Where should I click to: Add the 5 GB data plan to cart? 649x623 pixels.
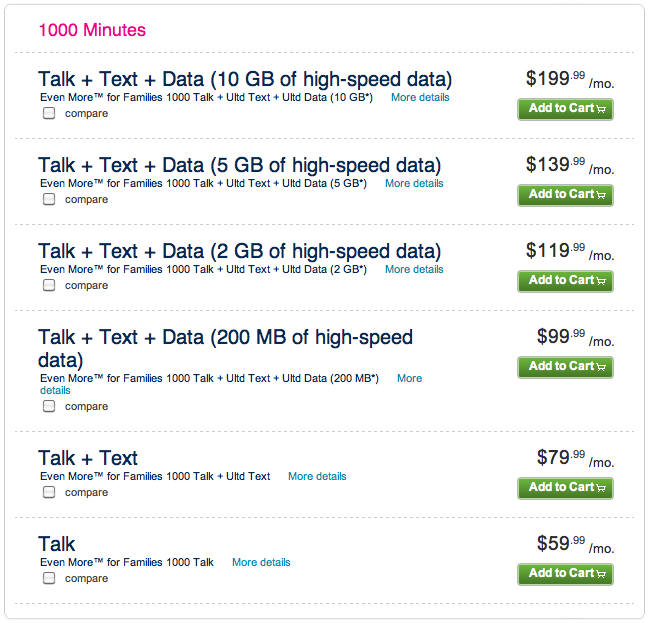565,195
